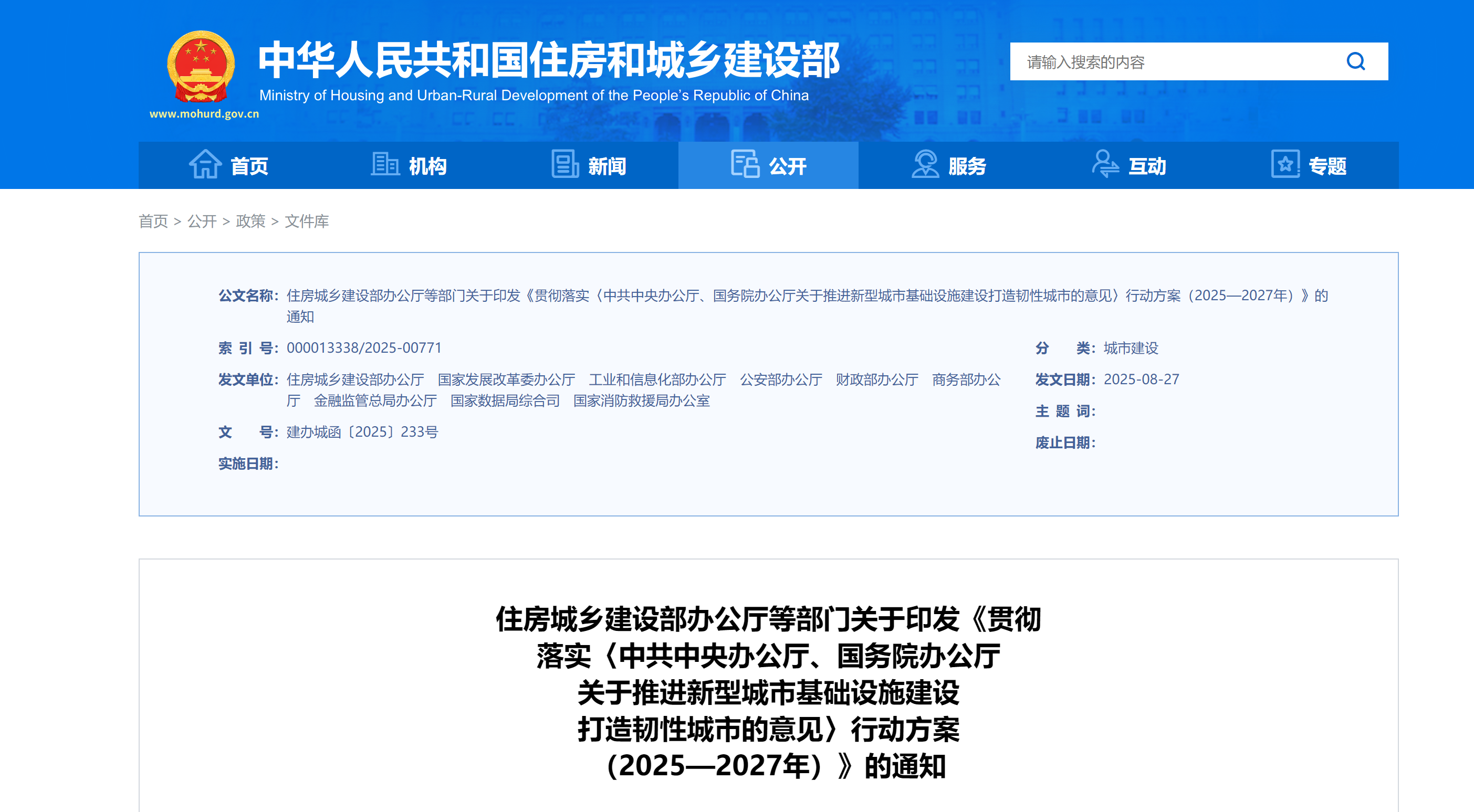Click the search magnifier icon
1474x812 pixels.
pos(1355,61)
